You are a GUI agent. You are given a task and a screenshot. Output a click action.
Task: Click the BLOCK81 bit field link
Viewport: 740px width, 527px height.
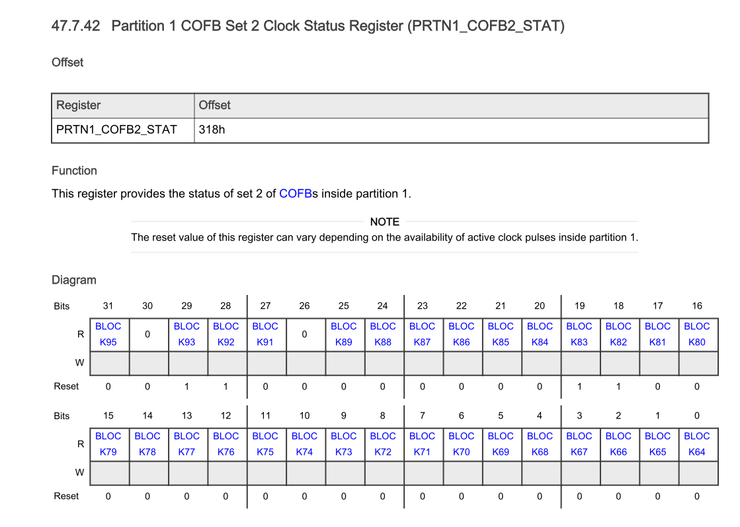pyautogui.click(x=657, y=334)
